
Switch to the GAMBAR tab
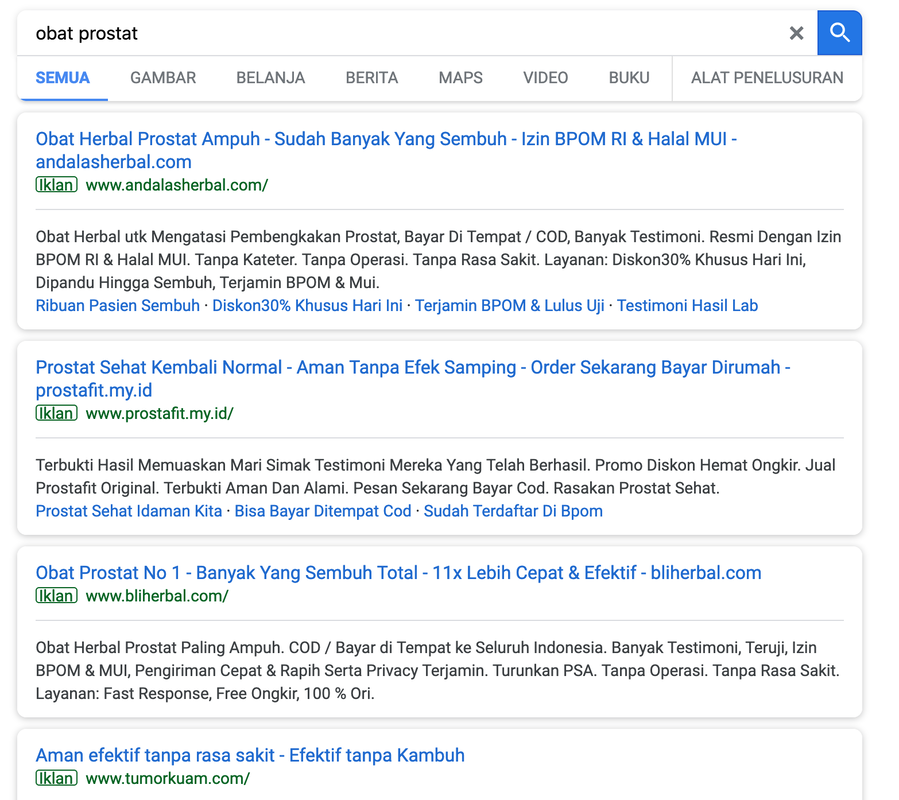(x=163, y=78)
